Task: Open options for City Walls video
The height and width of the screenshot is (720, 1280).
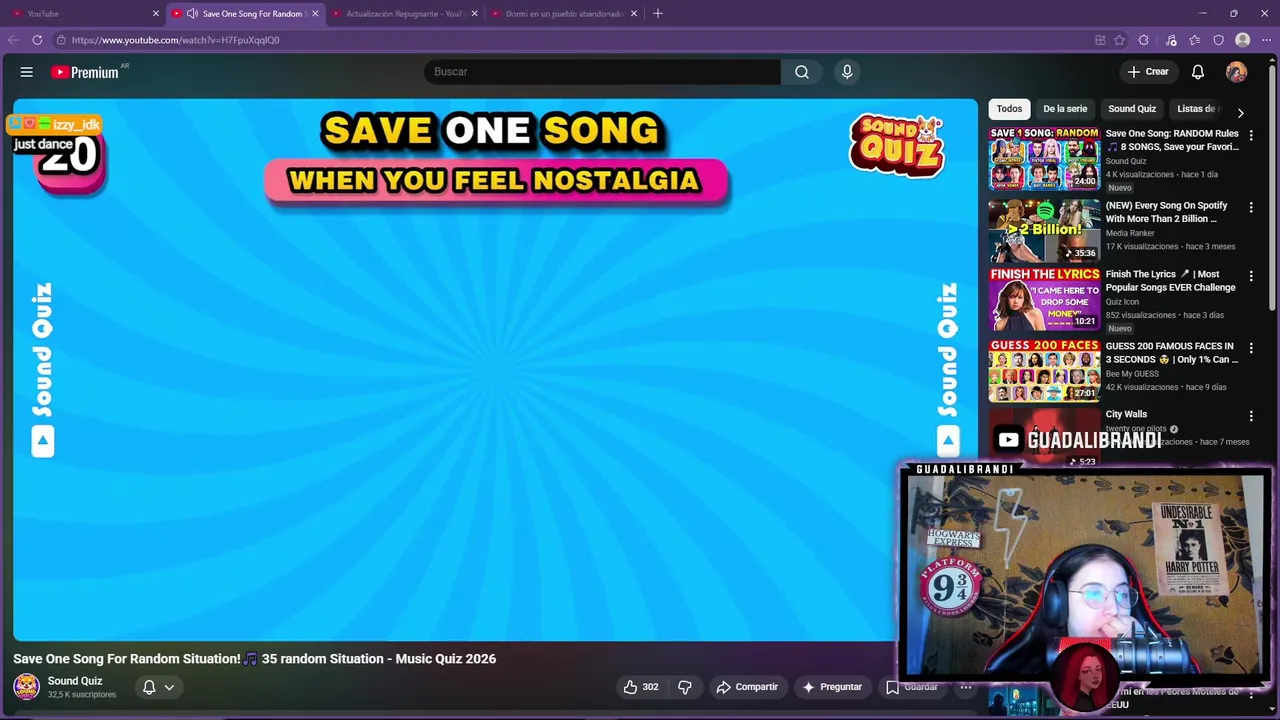Action: 1251,416
